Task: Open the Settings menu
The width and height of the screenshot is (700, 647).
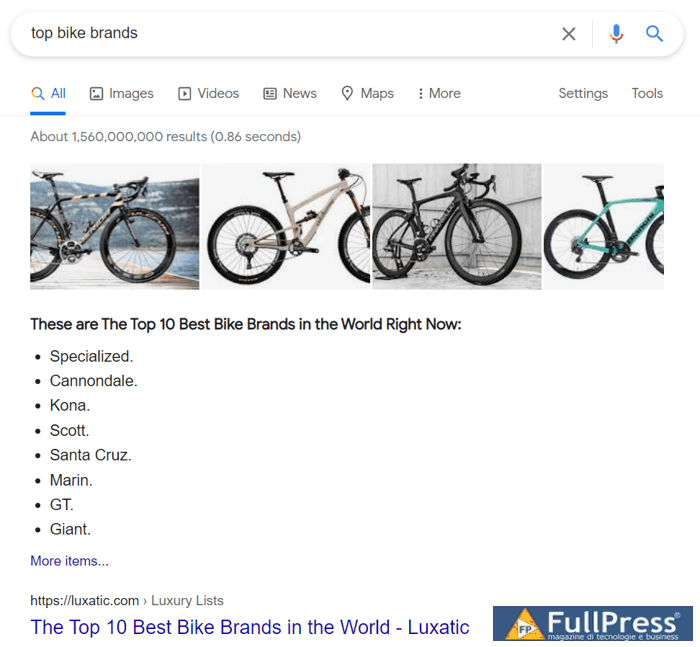Action: pyautogui.click(x=583, y=93)
